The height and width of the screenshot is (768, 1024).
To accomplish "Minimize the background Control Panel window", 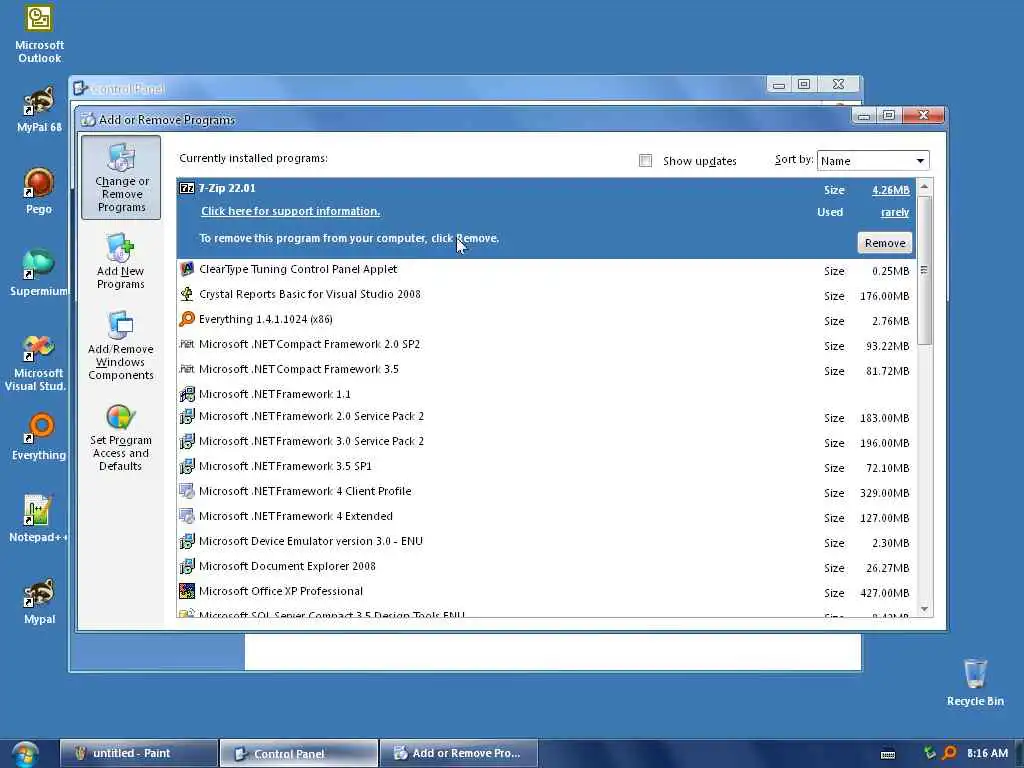I will (x=778, y=85).
